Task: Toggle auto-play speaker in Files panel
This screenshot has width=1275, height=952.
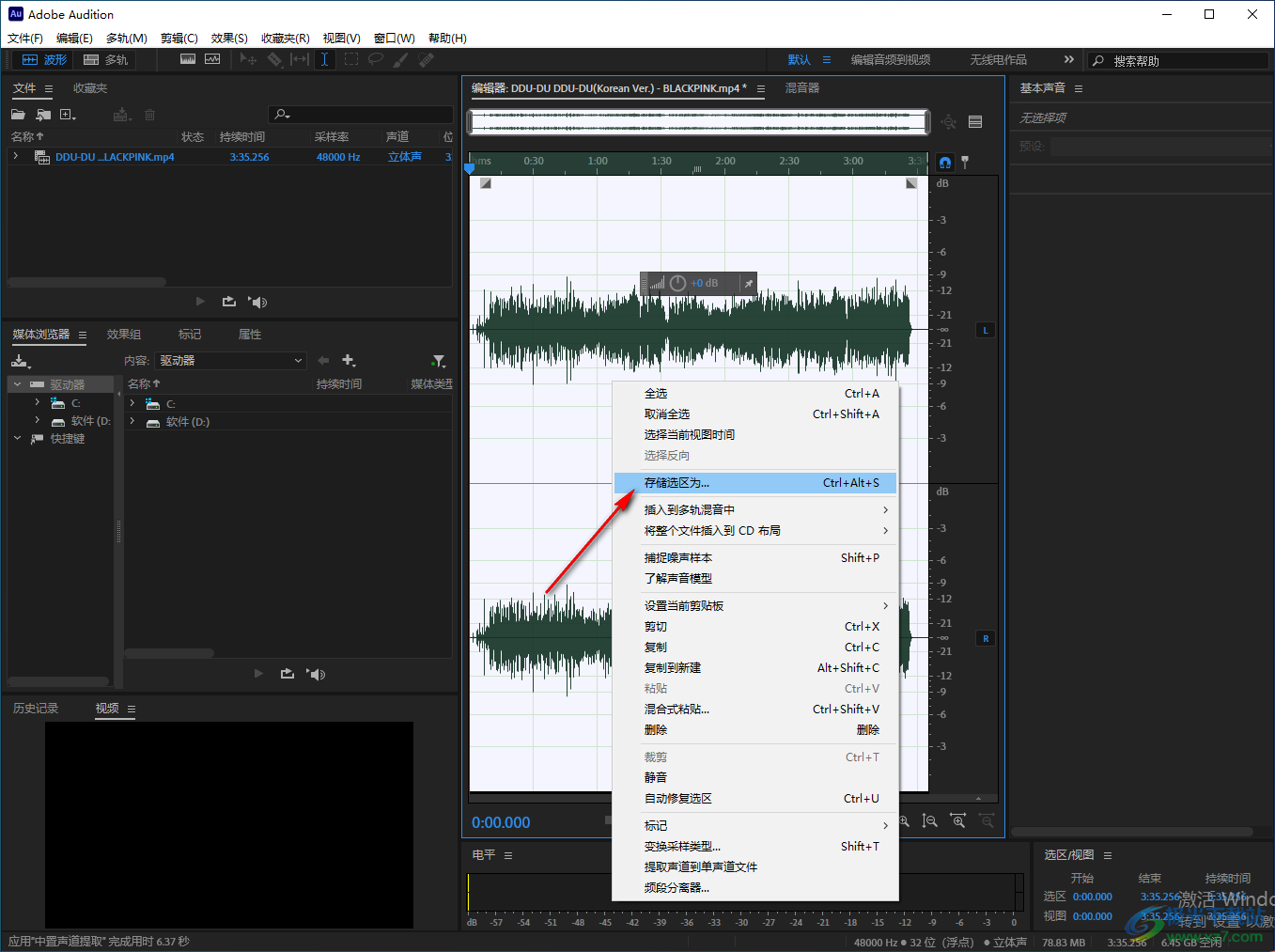Action: pyautogui.click(x=257, y=302)
